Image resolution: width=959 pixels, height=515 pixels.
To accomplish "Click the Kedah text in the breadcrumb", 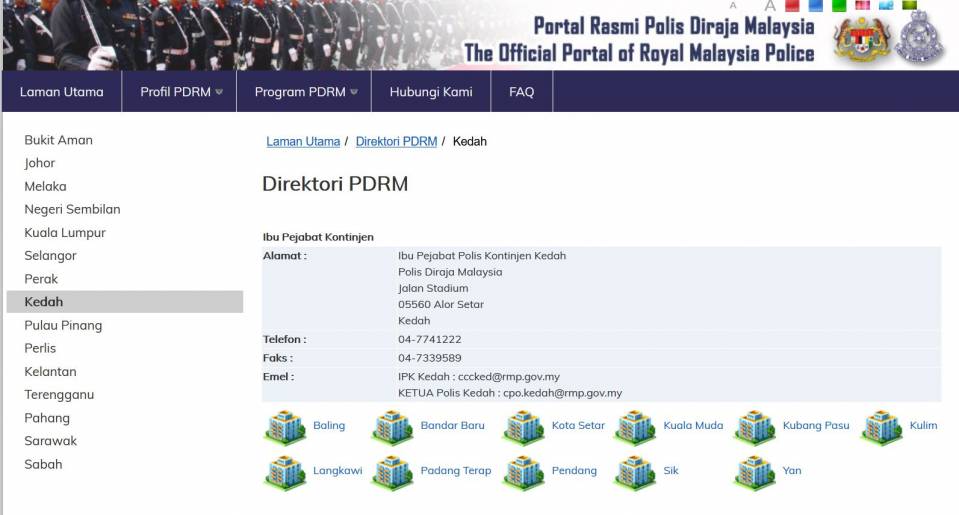I will 470,141.
